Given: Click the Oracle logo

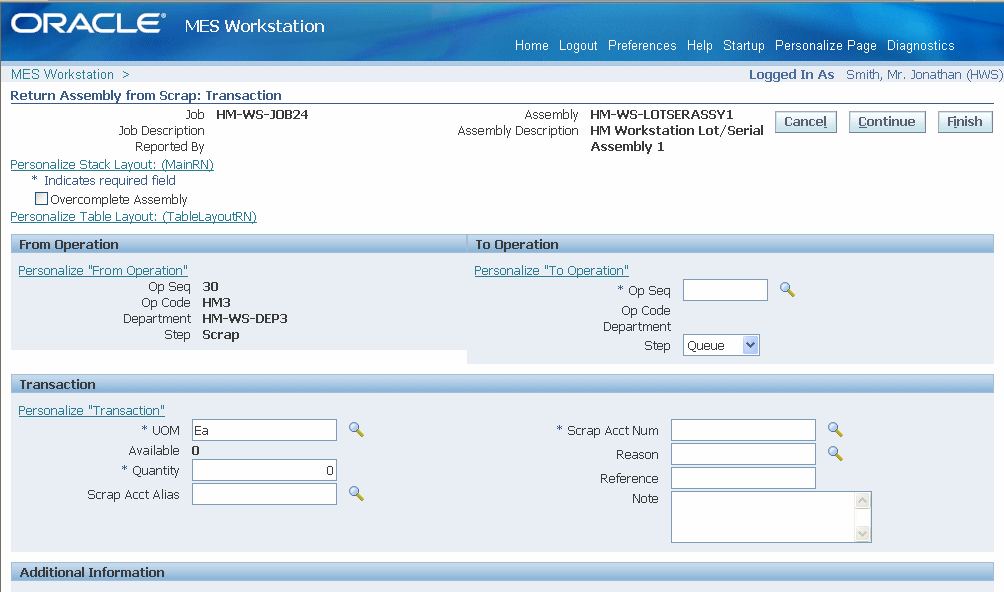Looking at the screenshot, I should tap(88, 24).
